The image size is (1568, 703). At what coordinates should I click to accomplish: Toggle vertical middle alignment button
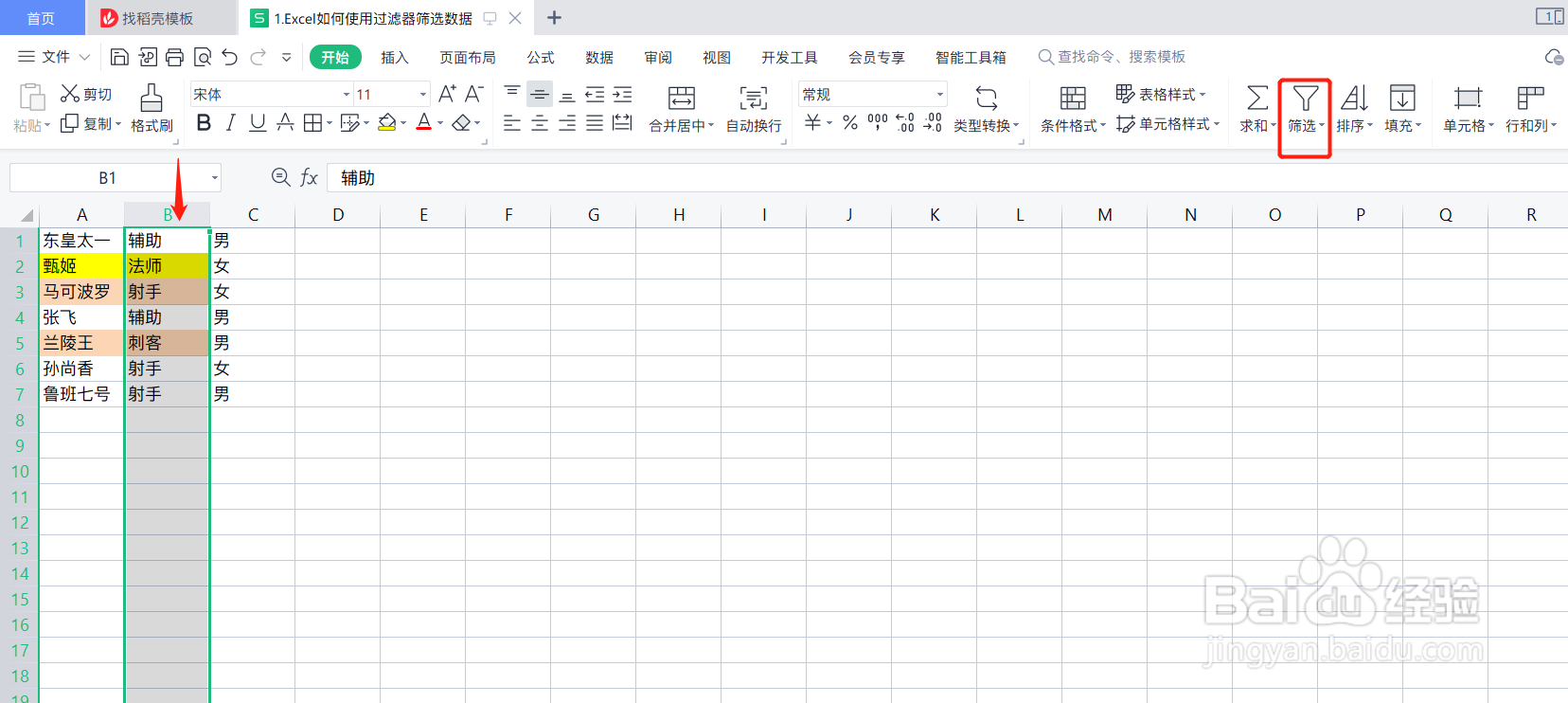[540, 94]
